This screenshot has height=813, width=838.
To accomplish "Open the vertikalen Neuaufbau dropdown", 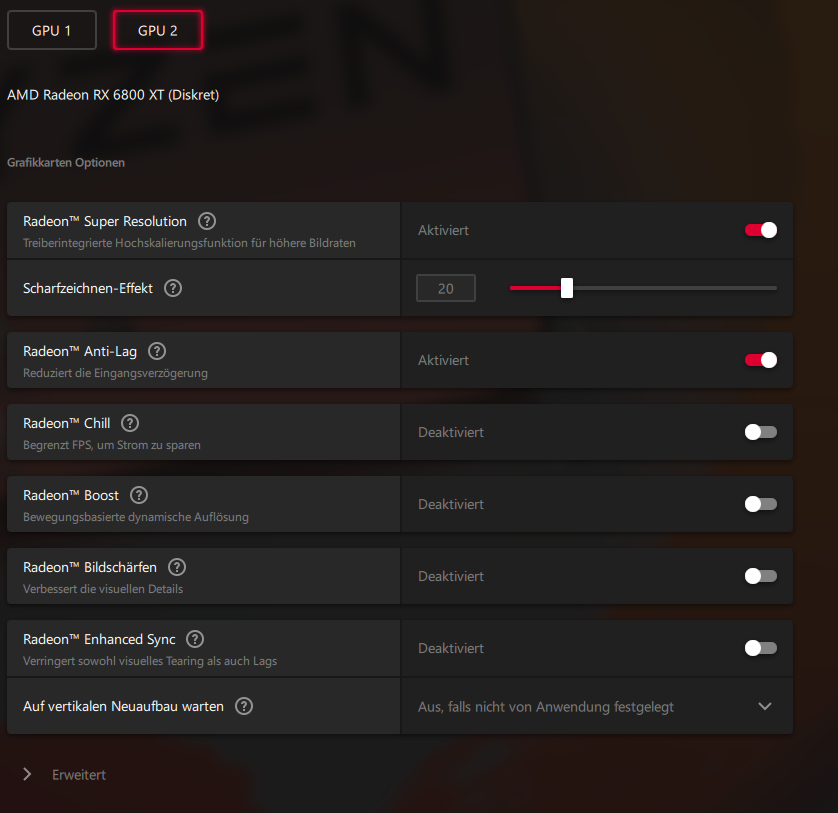I will [x=596, y=707].
